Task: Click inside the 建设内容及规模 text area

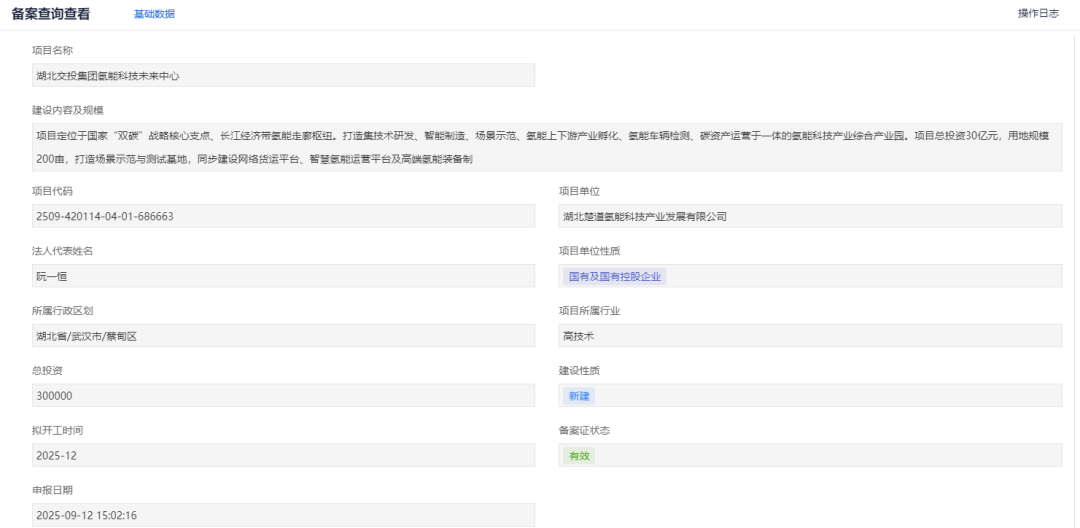Action: pyautogui.click(x=546, y=147)
